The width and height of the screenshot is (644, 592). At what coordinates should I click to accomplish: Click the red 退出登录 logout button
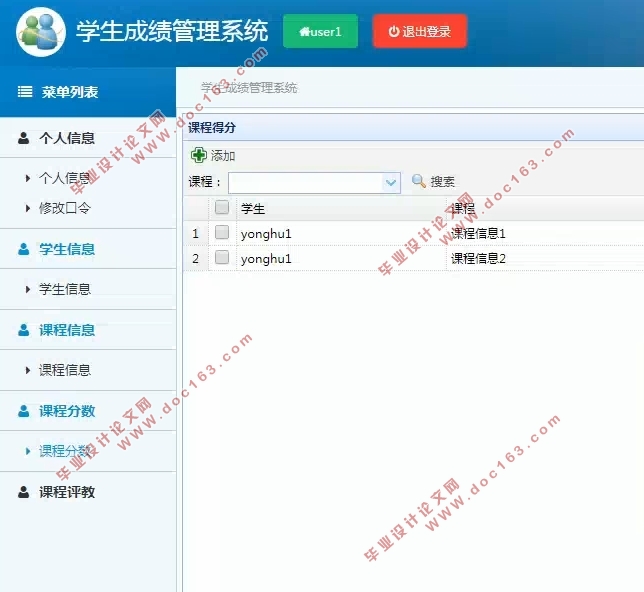[x=420, y=31]
